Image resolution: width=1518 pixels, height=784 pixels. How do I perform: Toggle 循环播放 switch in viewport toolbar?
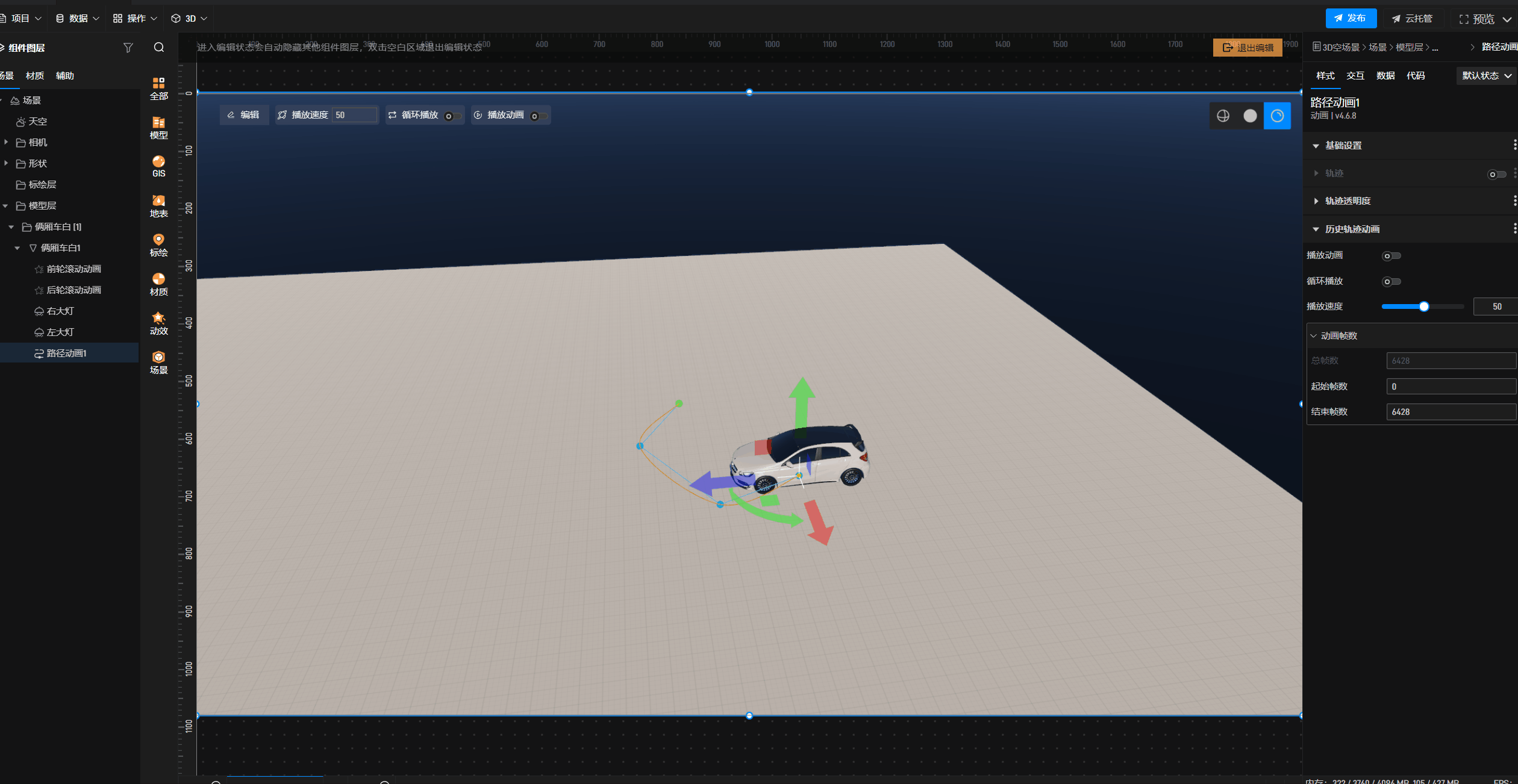pos(453,116)
